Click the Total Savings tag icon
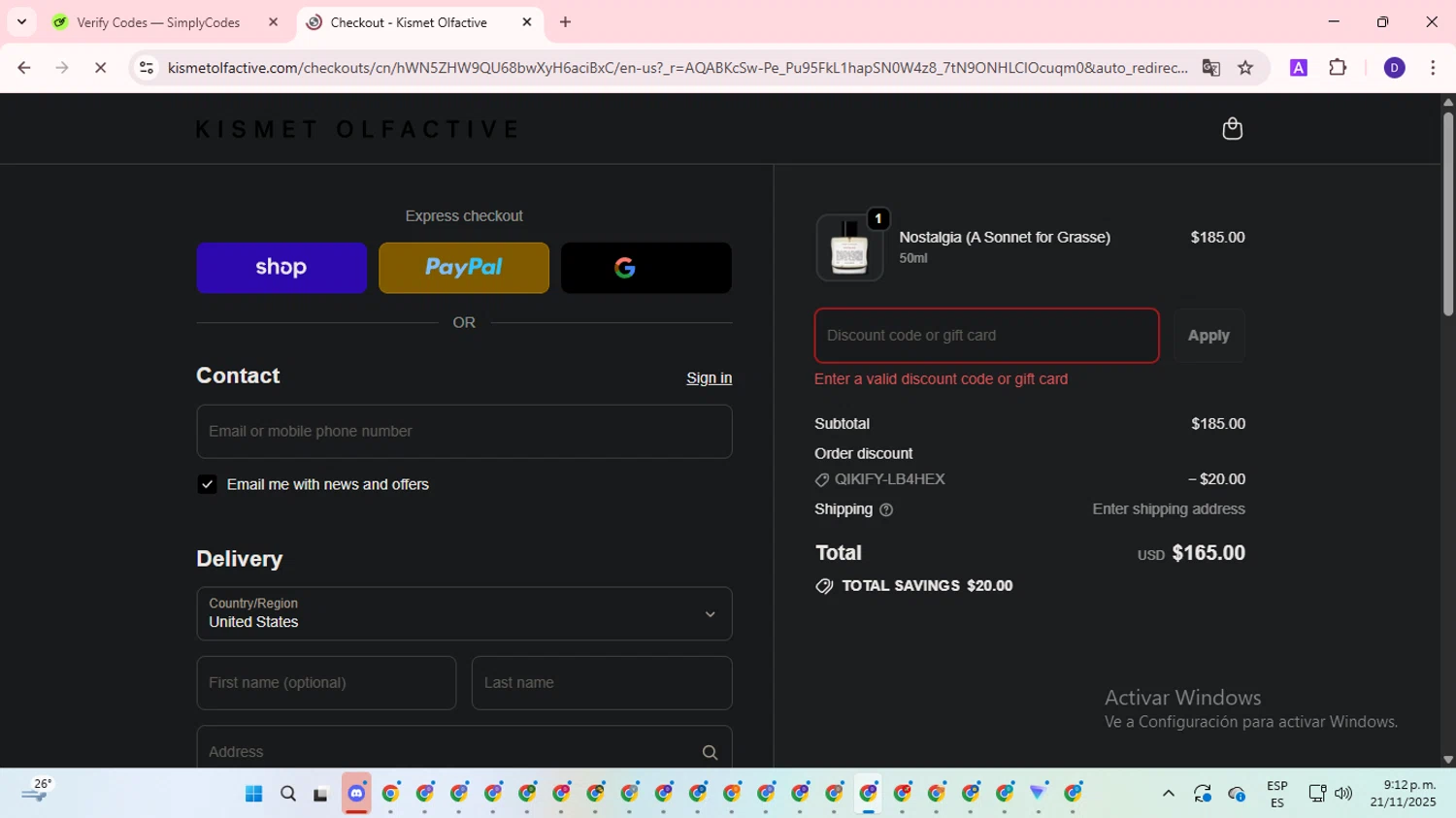This screenshot has height=818, width=1456. tap(824, 586)
